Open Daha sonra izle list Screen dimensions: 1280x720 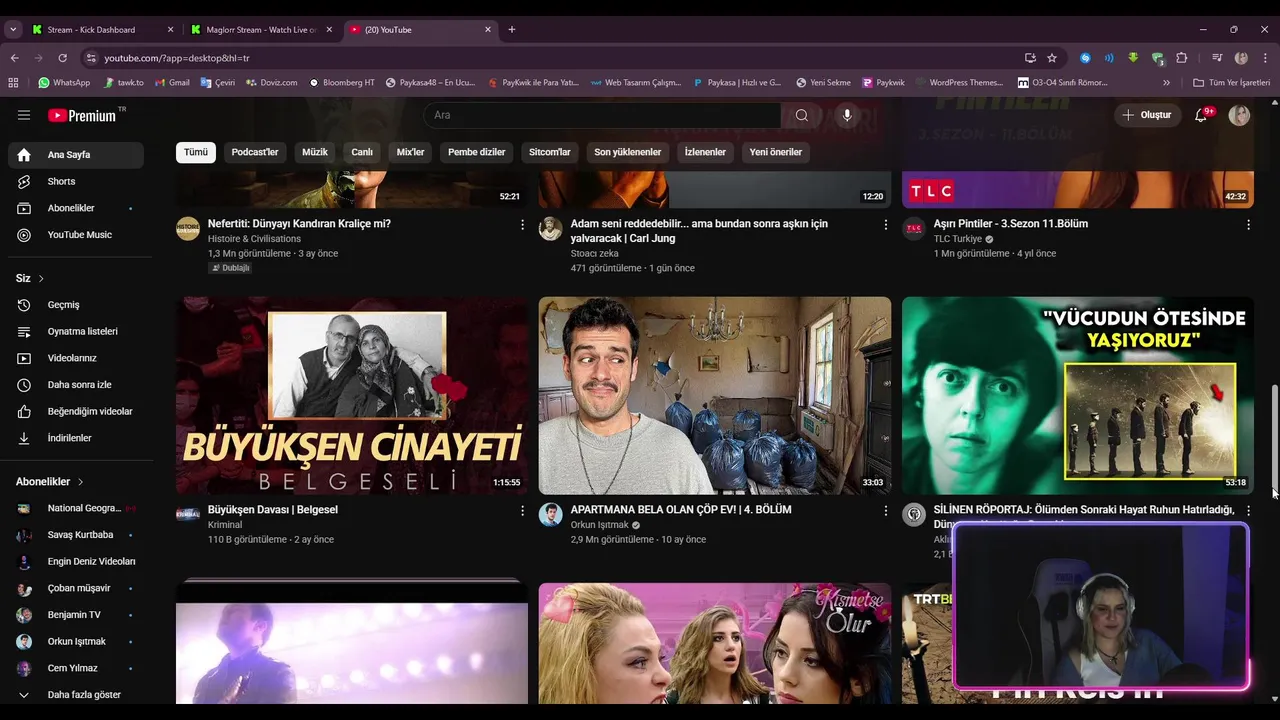coord(76,384)
